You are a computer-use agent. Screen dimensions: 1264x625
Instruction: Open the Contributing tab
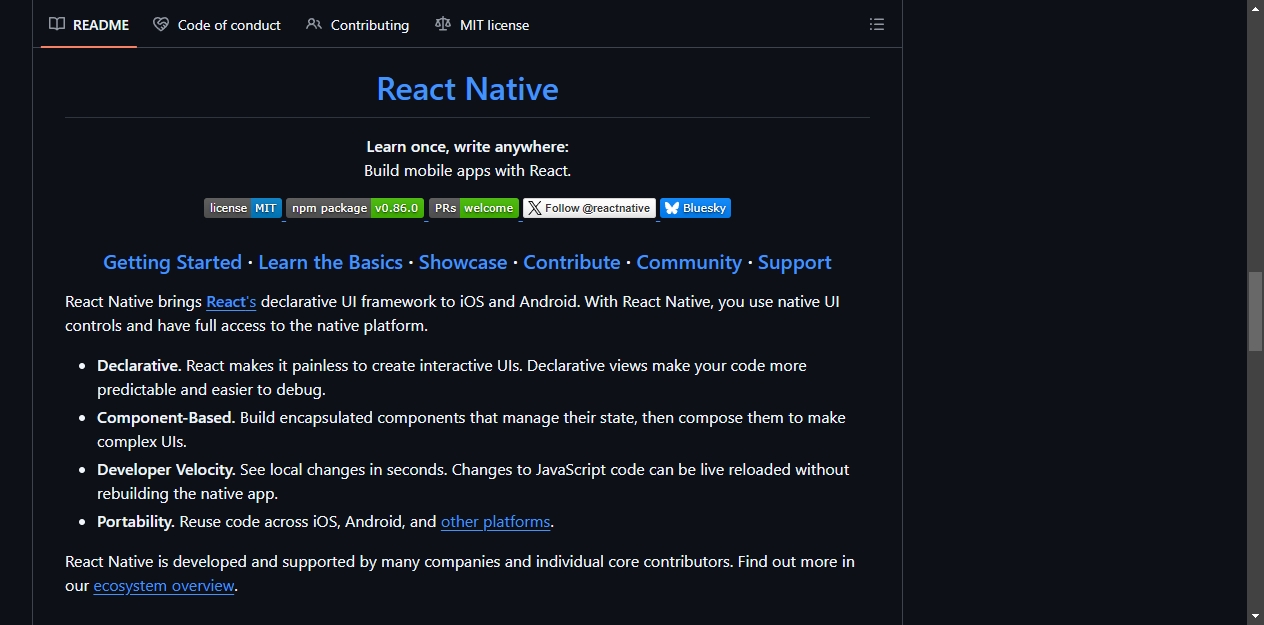(x=358, y=24)
